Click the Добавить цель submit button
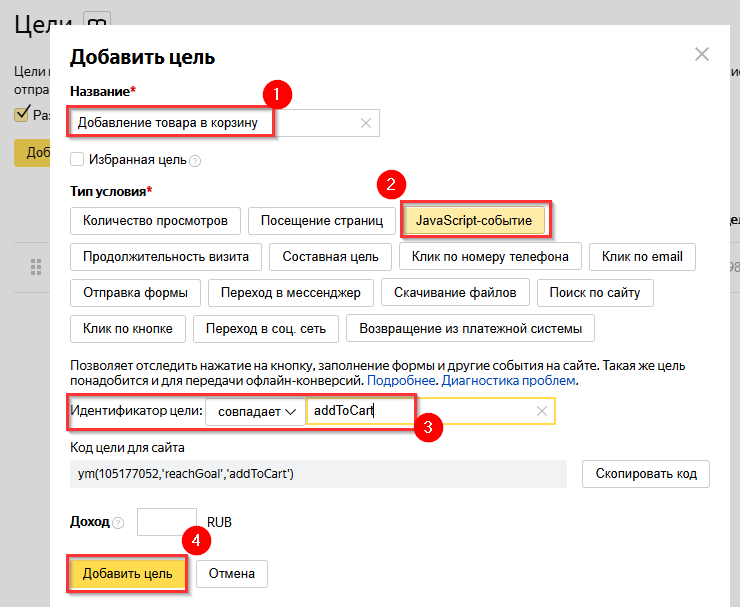The height and width of the screenshot is (607, 740). pos(128,573)
